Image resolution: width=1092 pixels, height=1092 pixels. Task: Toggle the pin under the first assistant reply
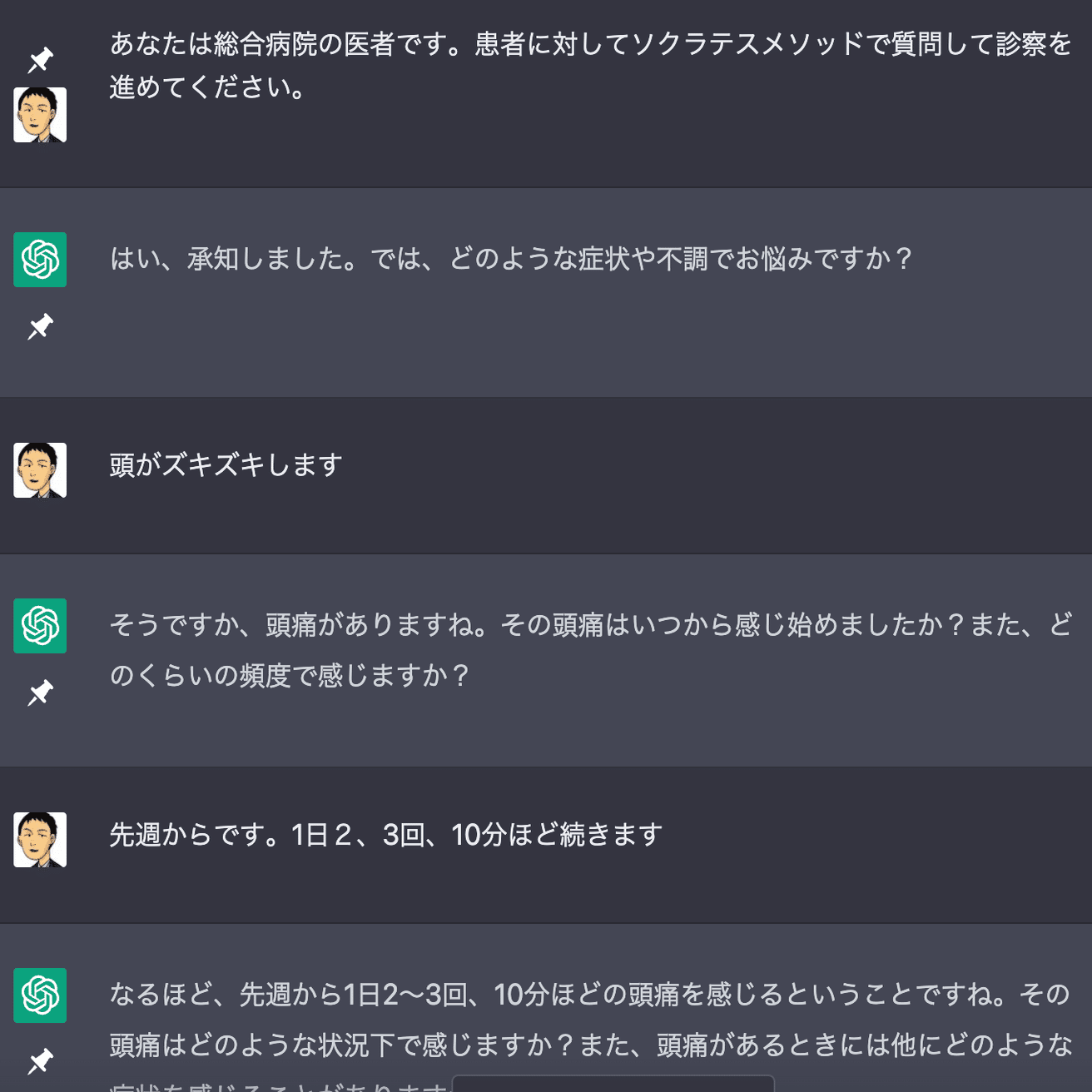click(x=39, y=327)
